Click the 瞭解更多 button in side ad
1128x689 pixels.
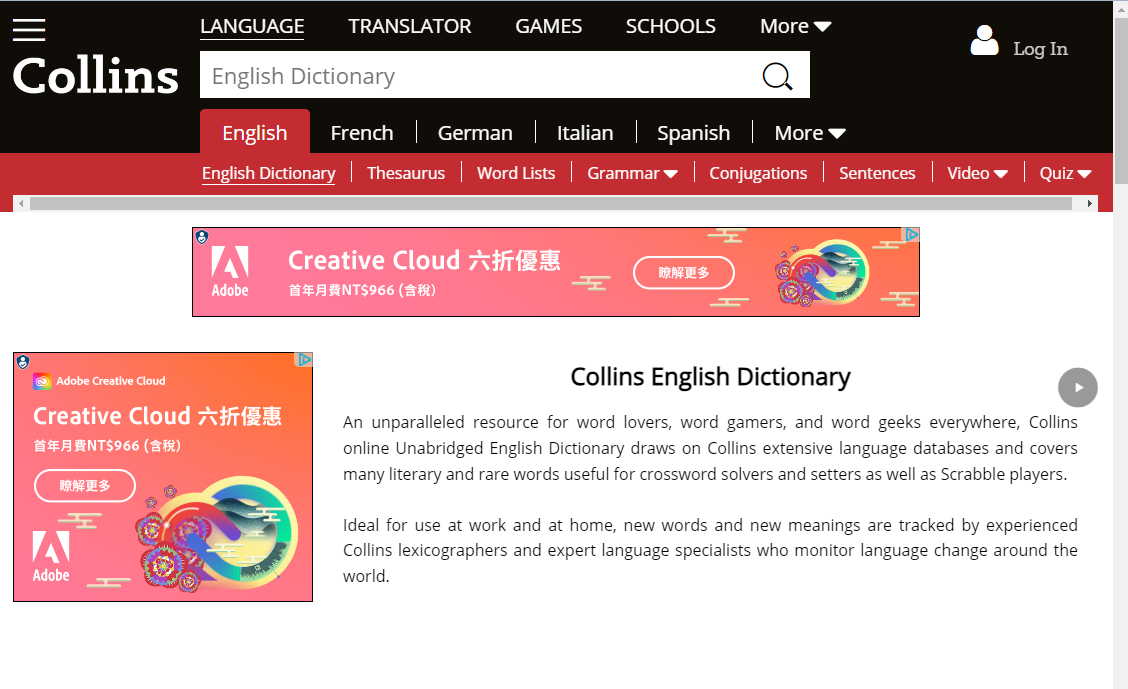[85, 486]
